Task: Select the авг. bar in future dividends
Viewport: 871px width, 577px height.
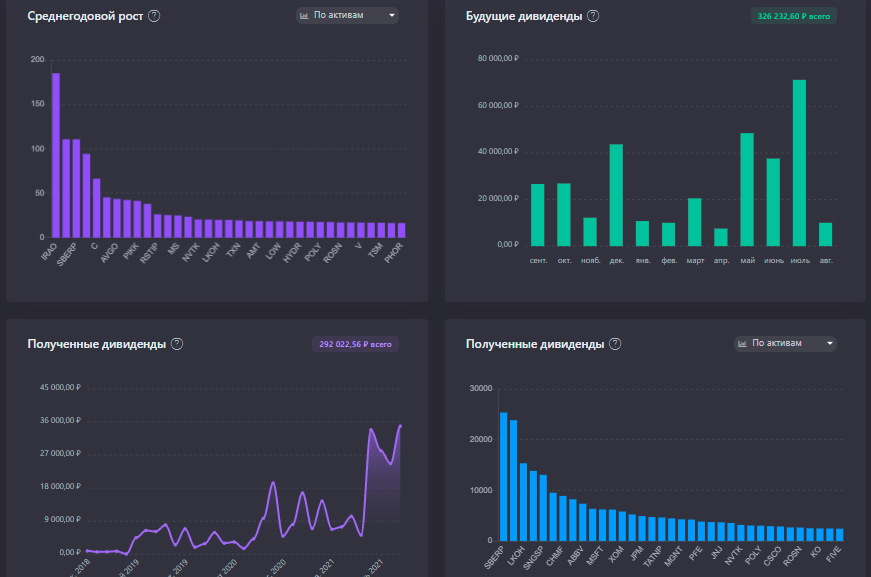Action: pyautogui.click(x=825, y=234)
